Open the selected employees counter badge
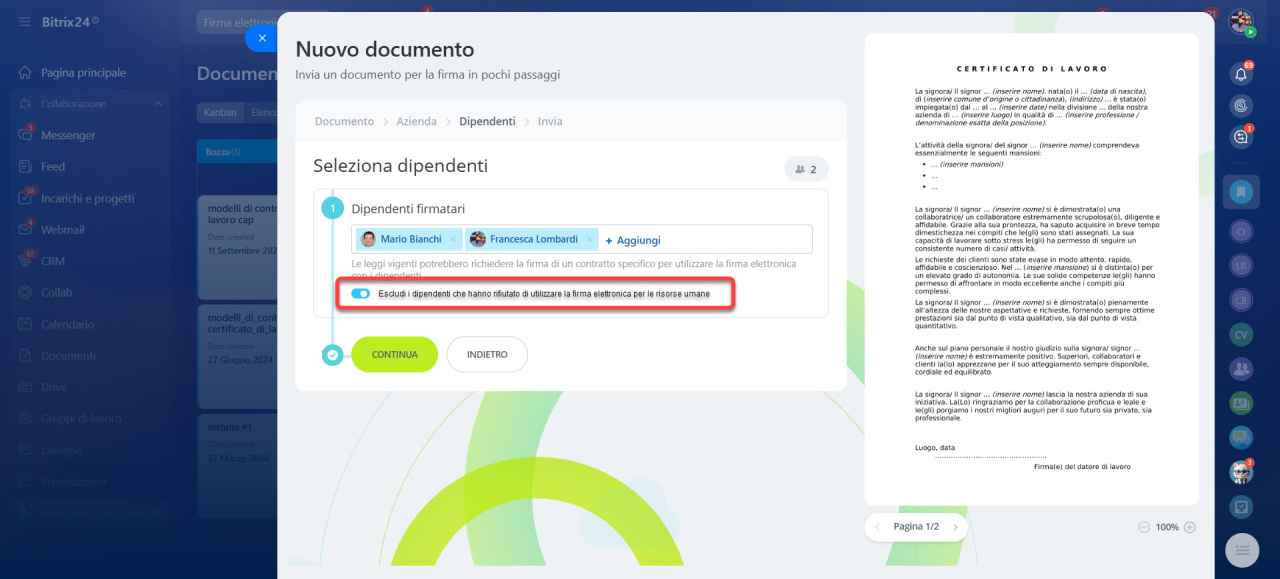Viewport: 1280px width, 579px height. click(806, 169)
